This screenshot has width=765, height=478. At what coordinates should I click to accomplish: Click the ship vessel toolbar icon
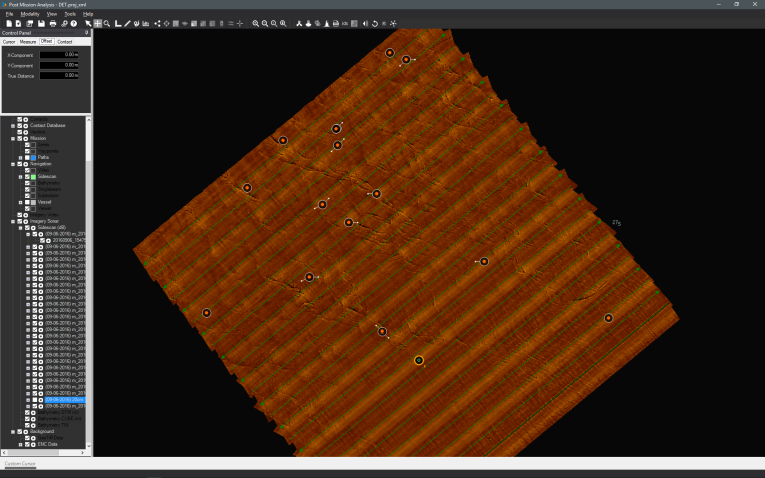[x=308, y=23]
